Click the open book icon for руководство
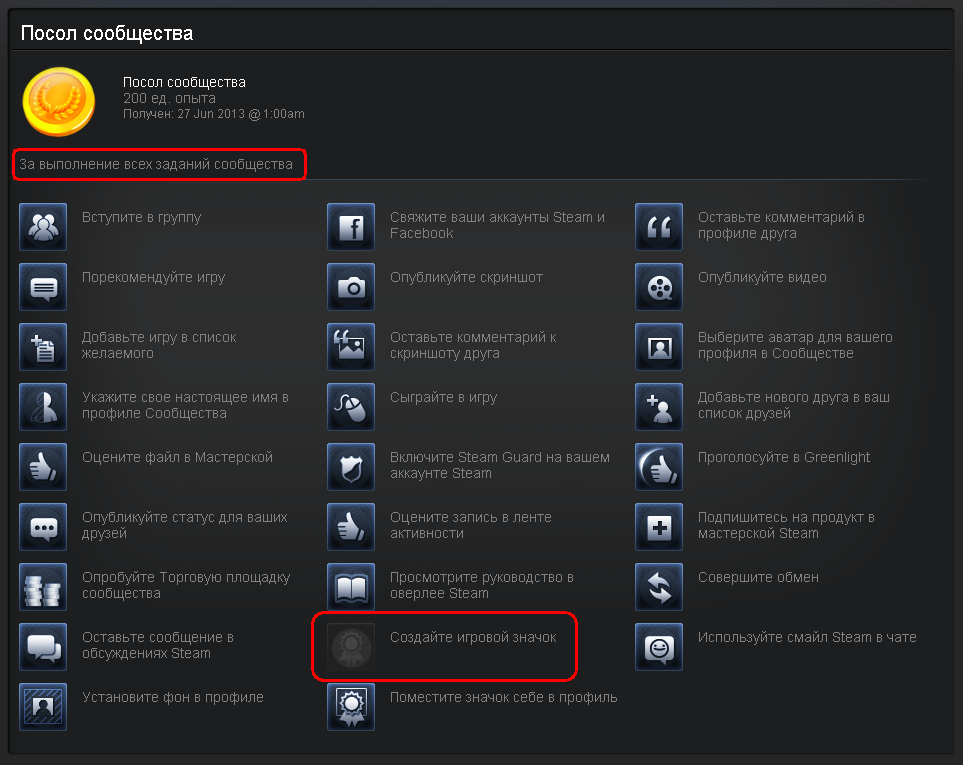 351,587
